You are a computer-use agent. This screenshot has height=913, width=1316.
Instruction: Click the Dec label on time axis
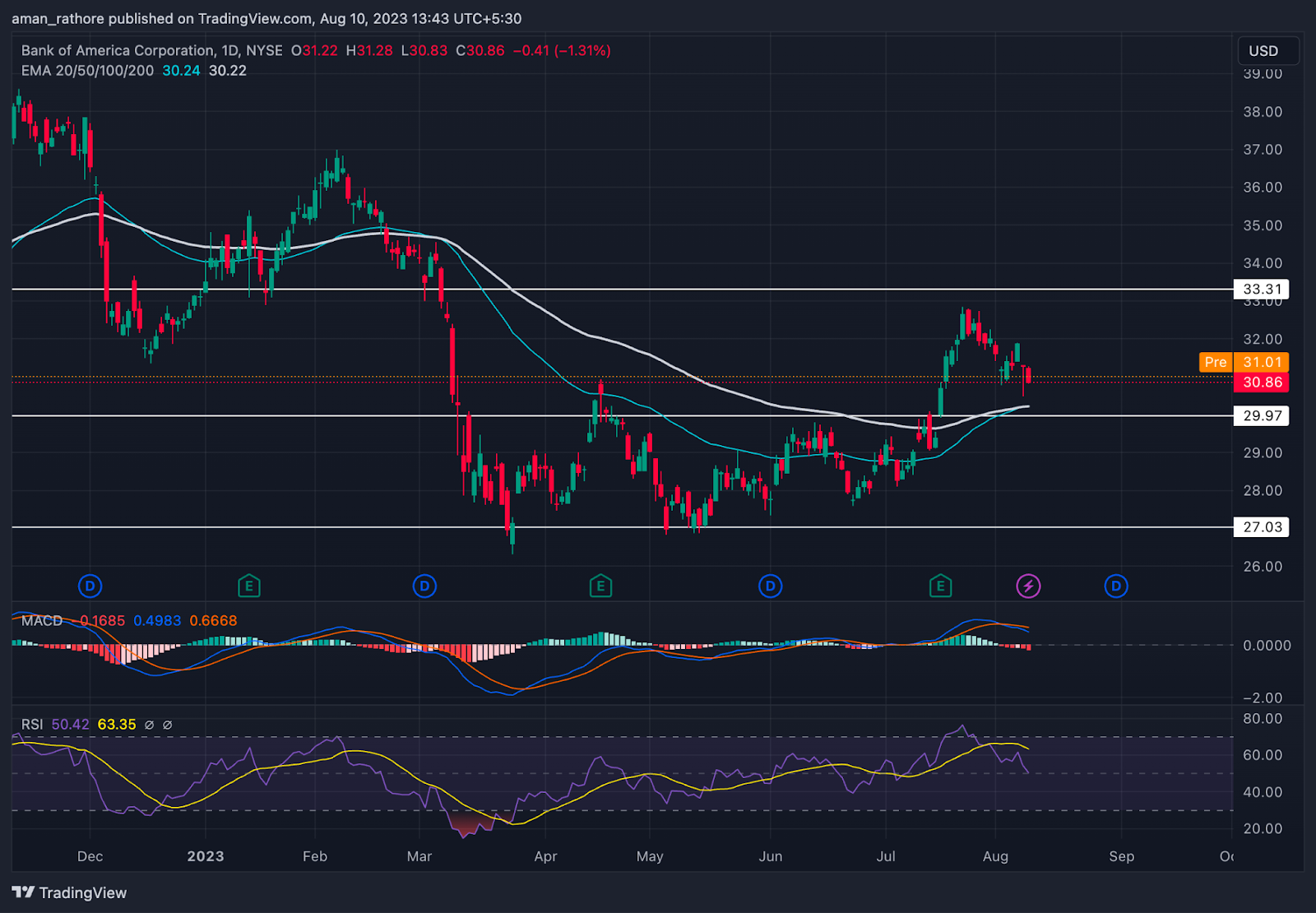[x=90, y=856]
